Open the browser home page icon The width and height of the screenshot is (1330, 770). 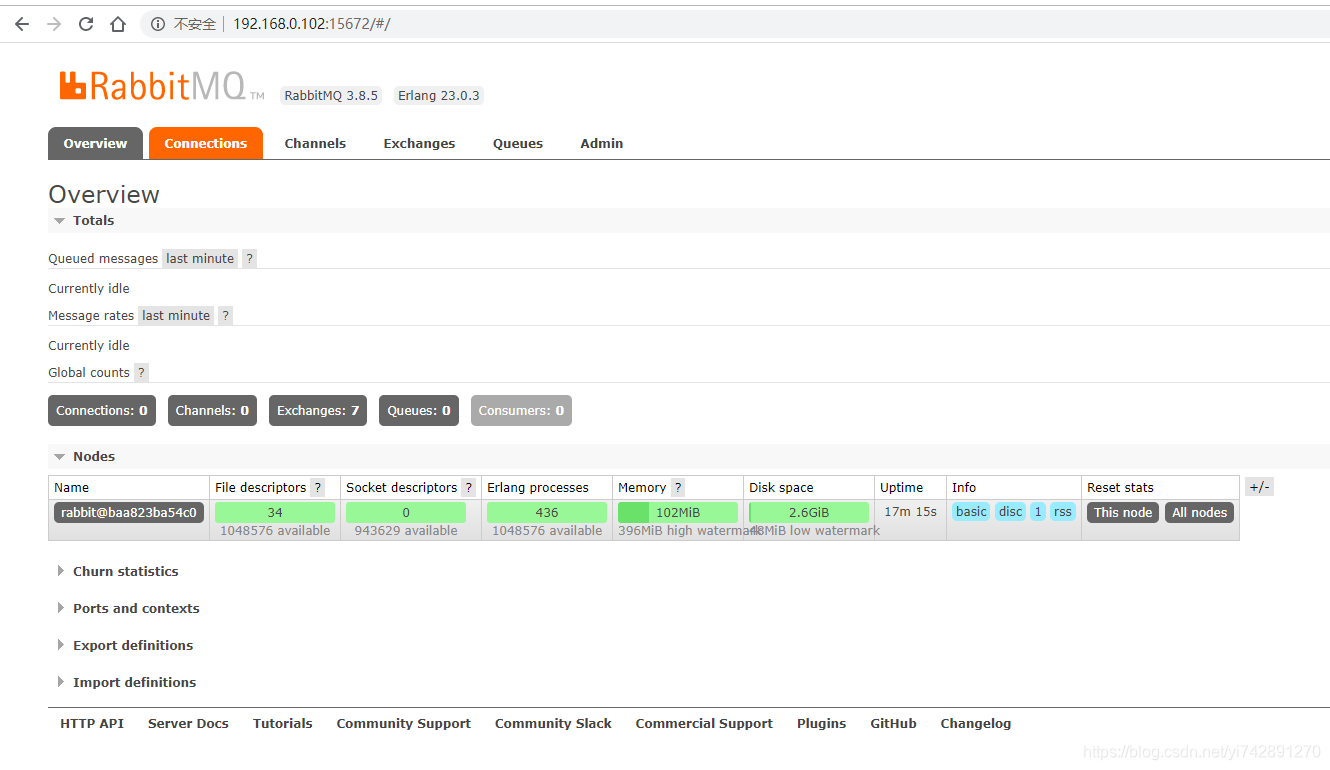coord(118,24)
